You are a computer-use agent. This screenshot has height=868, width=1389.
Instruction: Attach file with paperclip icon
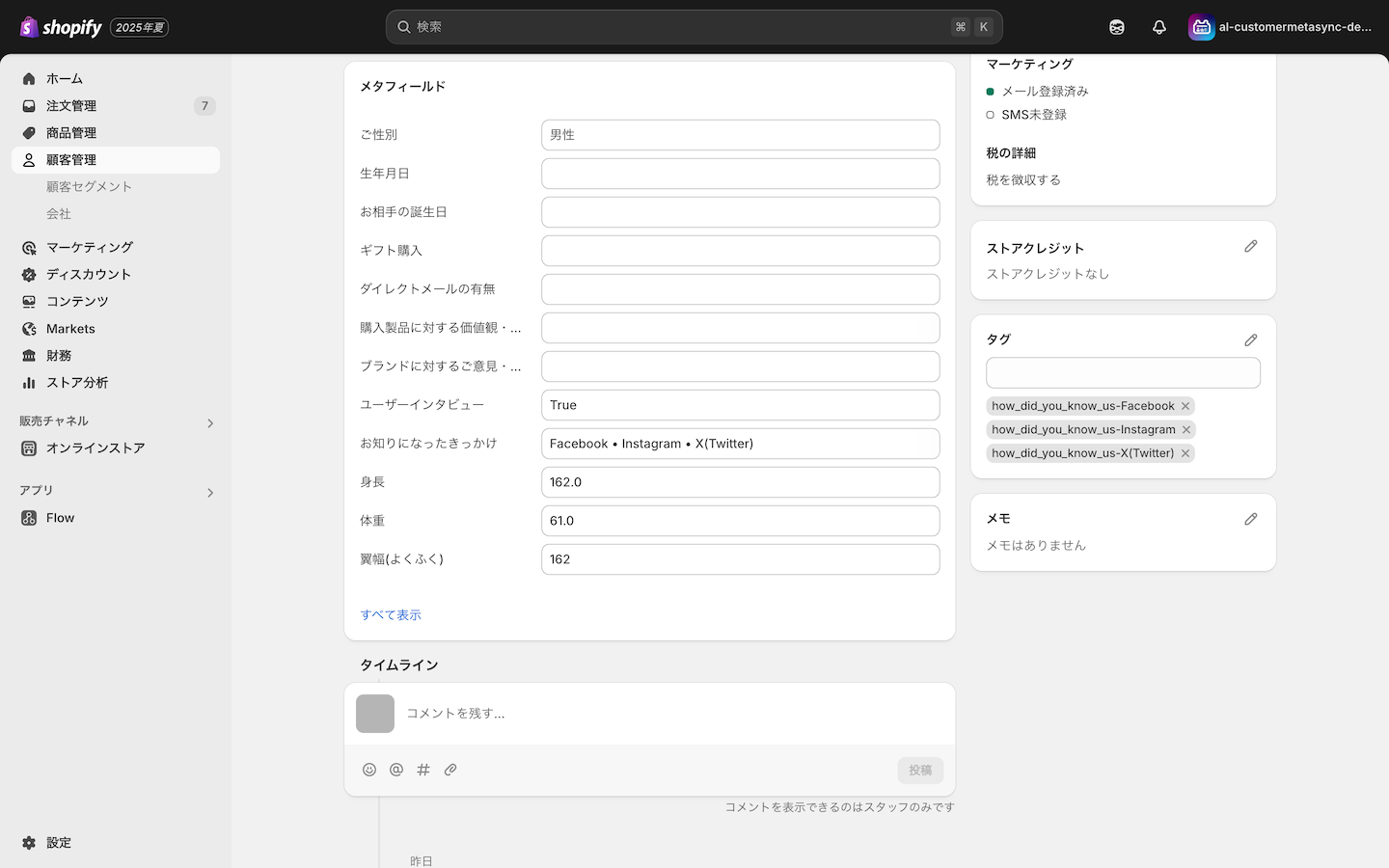pyautogui.click(x=450, y=770)
